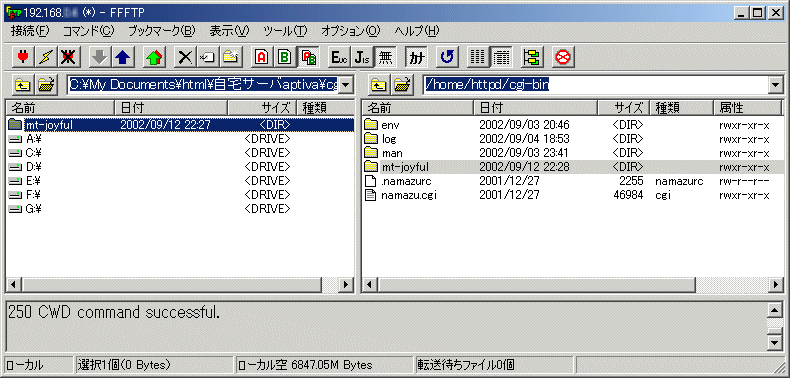Open the オプション(O) menu
This screenshot has height=378, width=790.
(x=351, y=31)
